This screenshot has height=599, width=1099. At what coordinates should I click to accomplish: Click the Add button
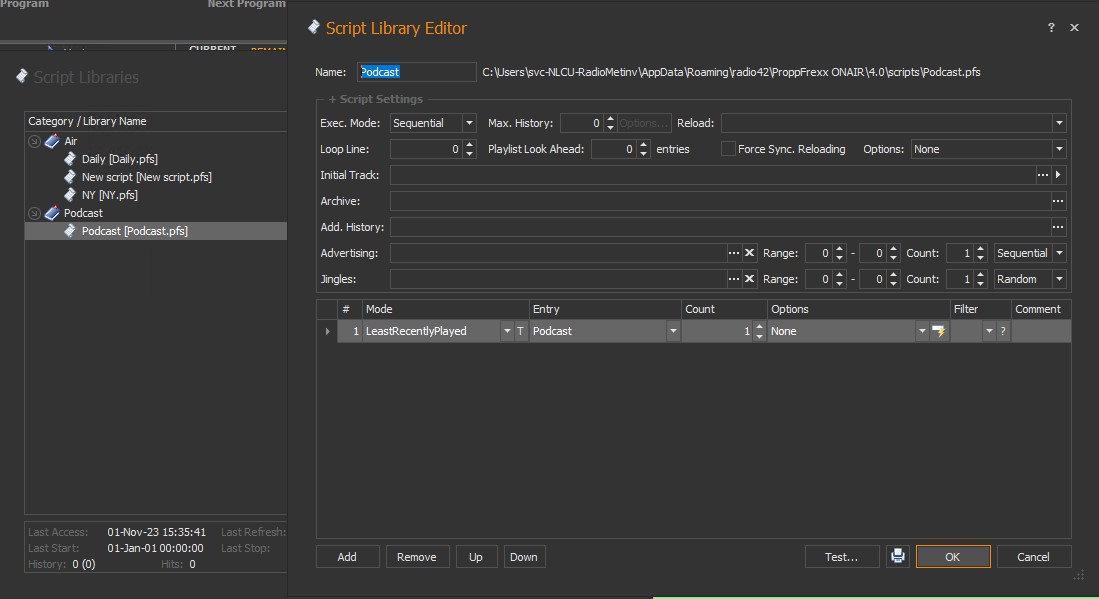(347, 557)
